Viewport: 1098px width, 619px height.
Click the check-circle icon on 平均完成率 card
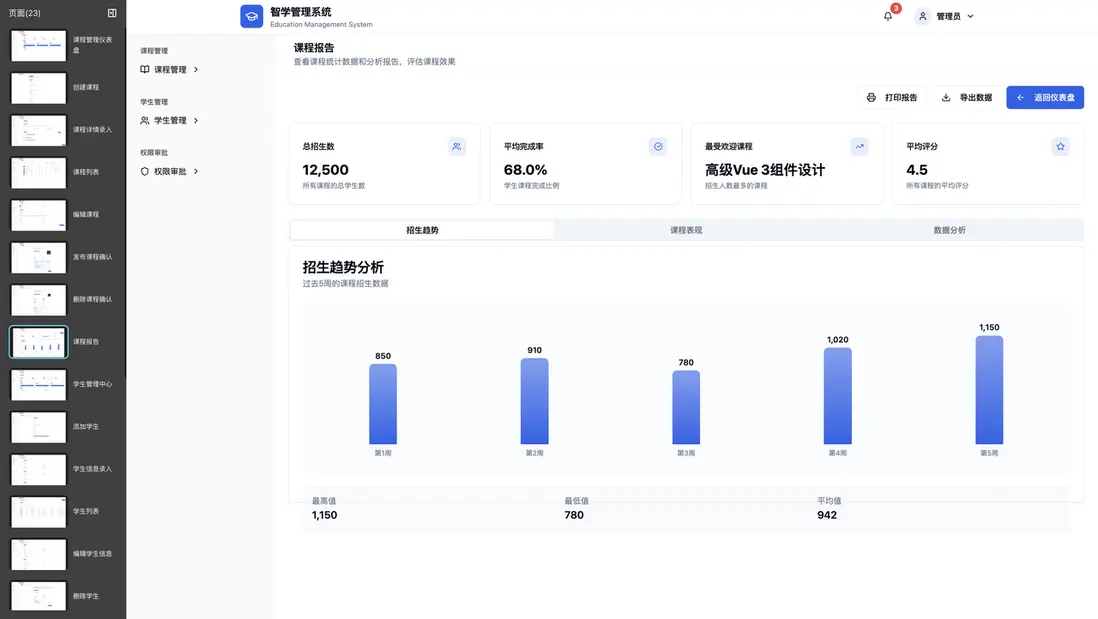coord(658,146)
